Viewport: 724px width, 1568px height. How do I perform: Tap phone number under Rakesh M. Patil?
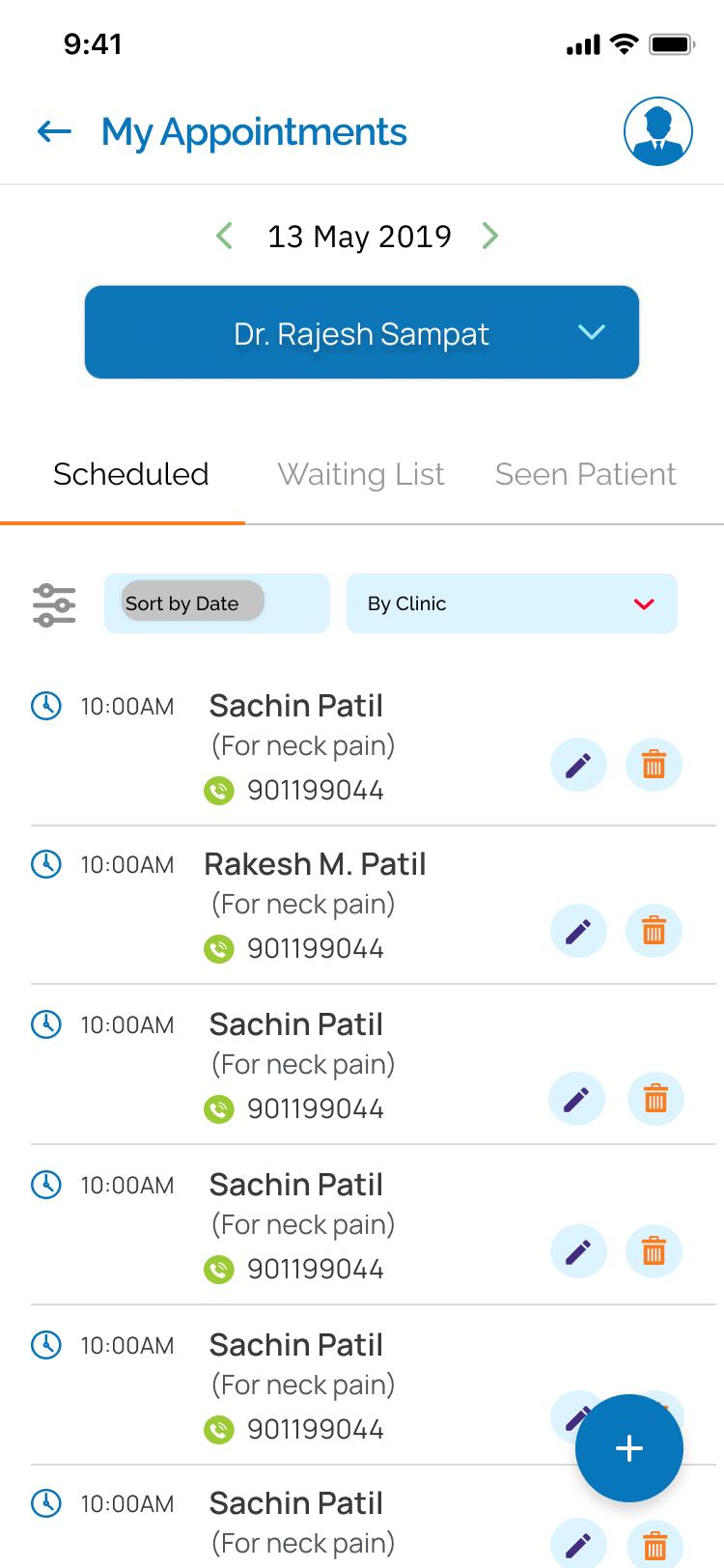click(316, 949)
